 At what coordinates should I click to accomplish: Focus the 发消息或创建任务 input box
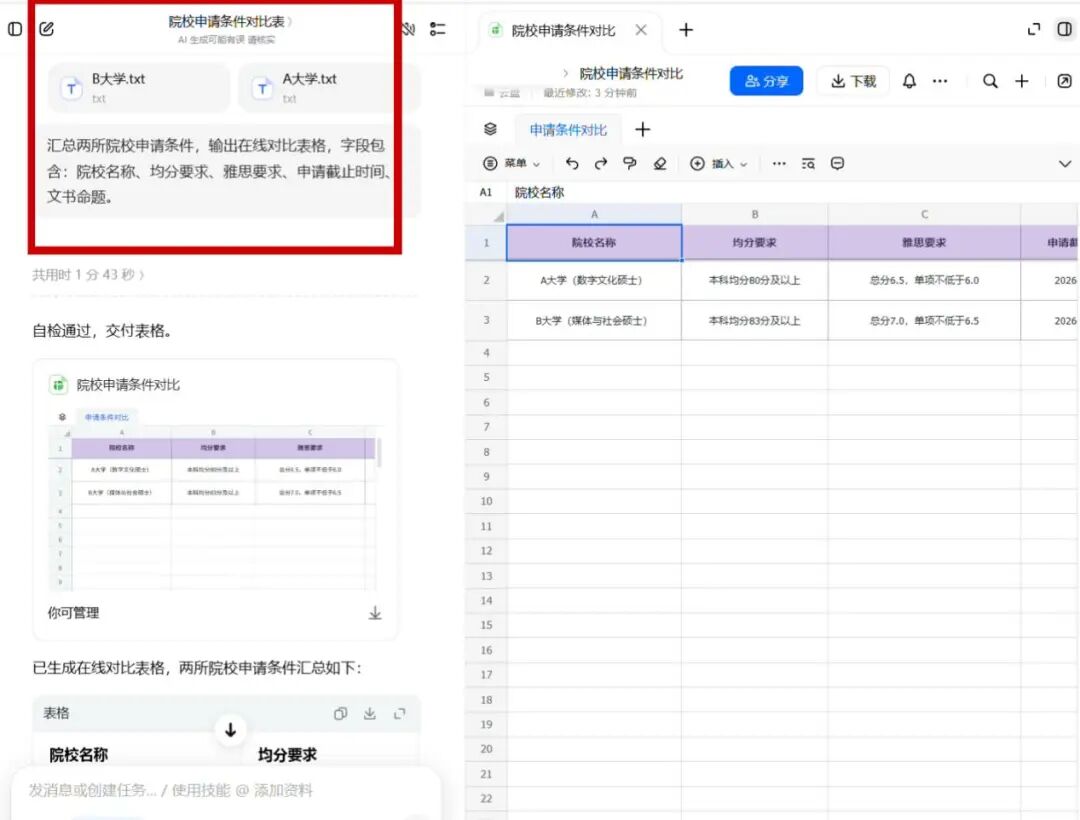pos(226,790)
